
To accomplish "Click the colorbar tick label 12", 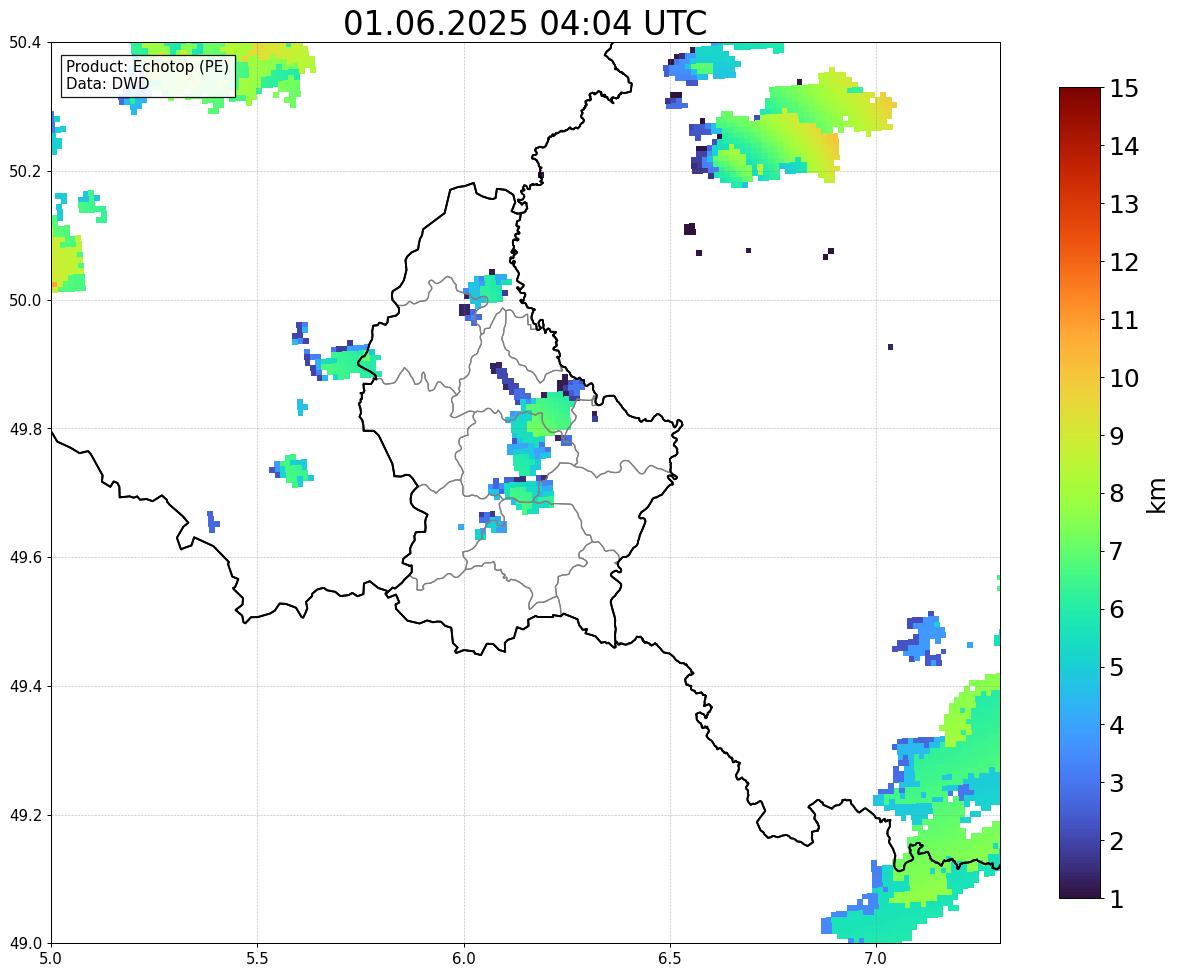I will [x=1124, y=262].
